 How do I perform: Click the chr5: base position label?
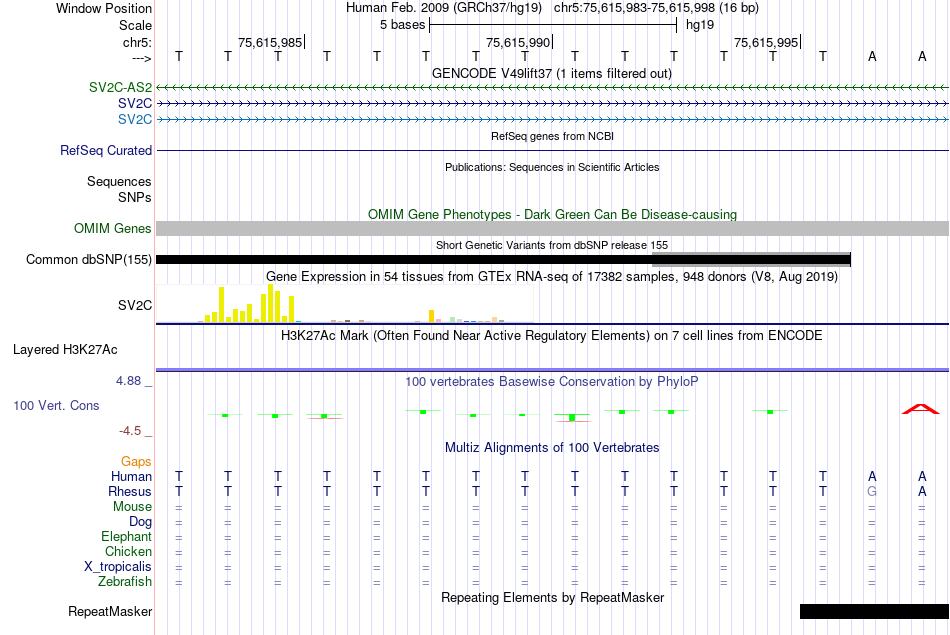[137, 42]
